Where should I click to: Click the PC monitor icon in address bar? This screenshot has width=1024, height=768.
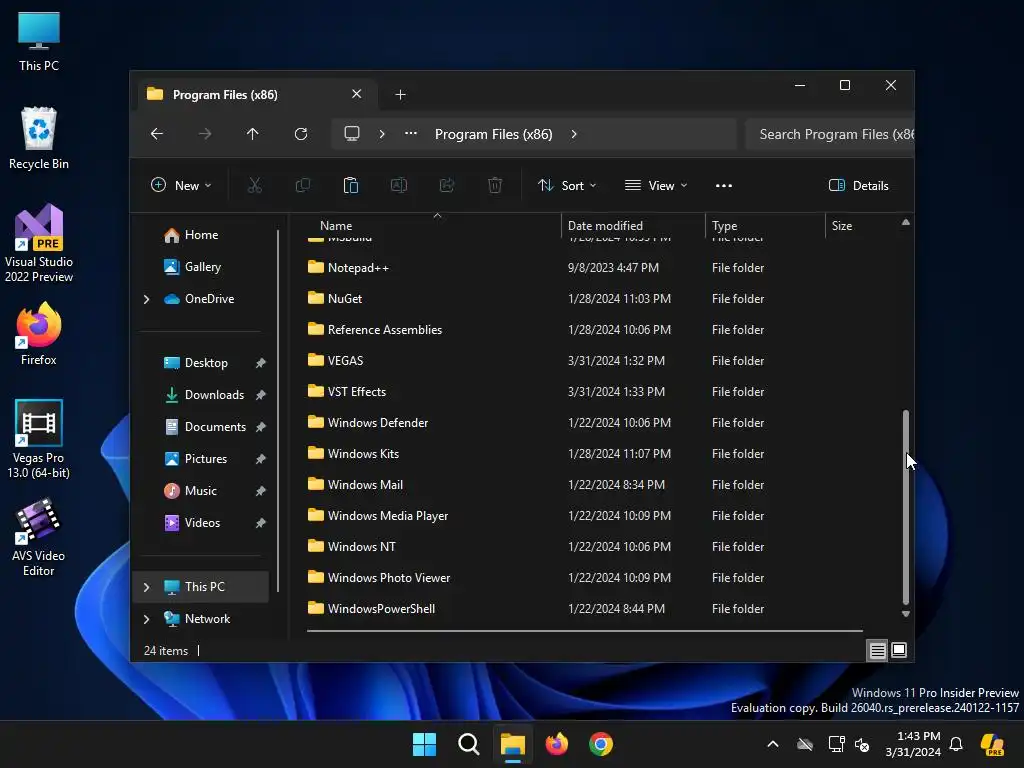[x=352, y=134]
